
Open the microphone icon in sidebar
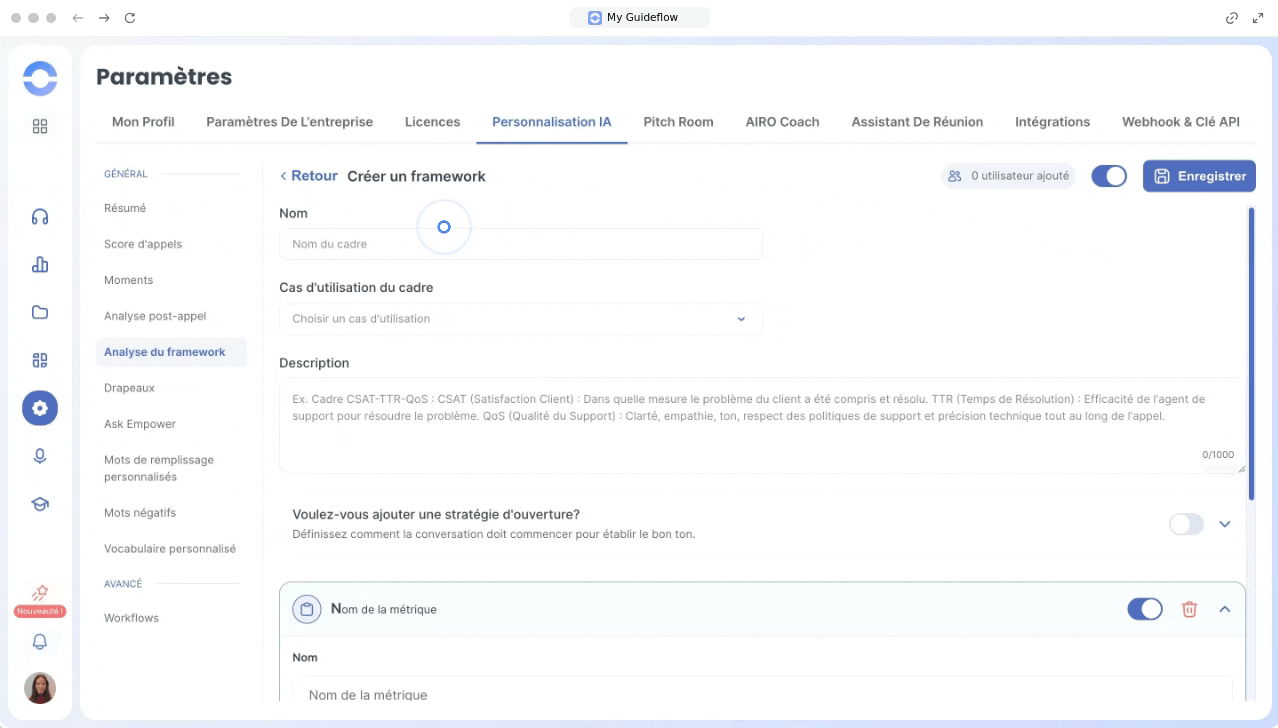(x=40, y=456)
